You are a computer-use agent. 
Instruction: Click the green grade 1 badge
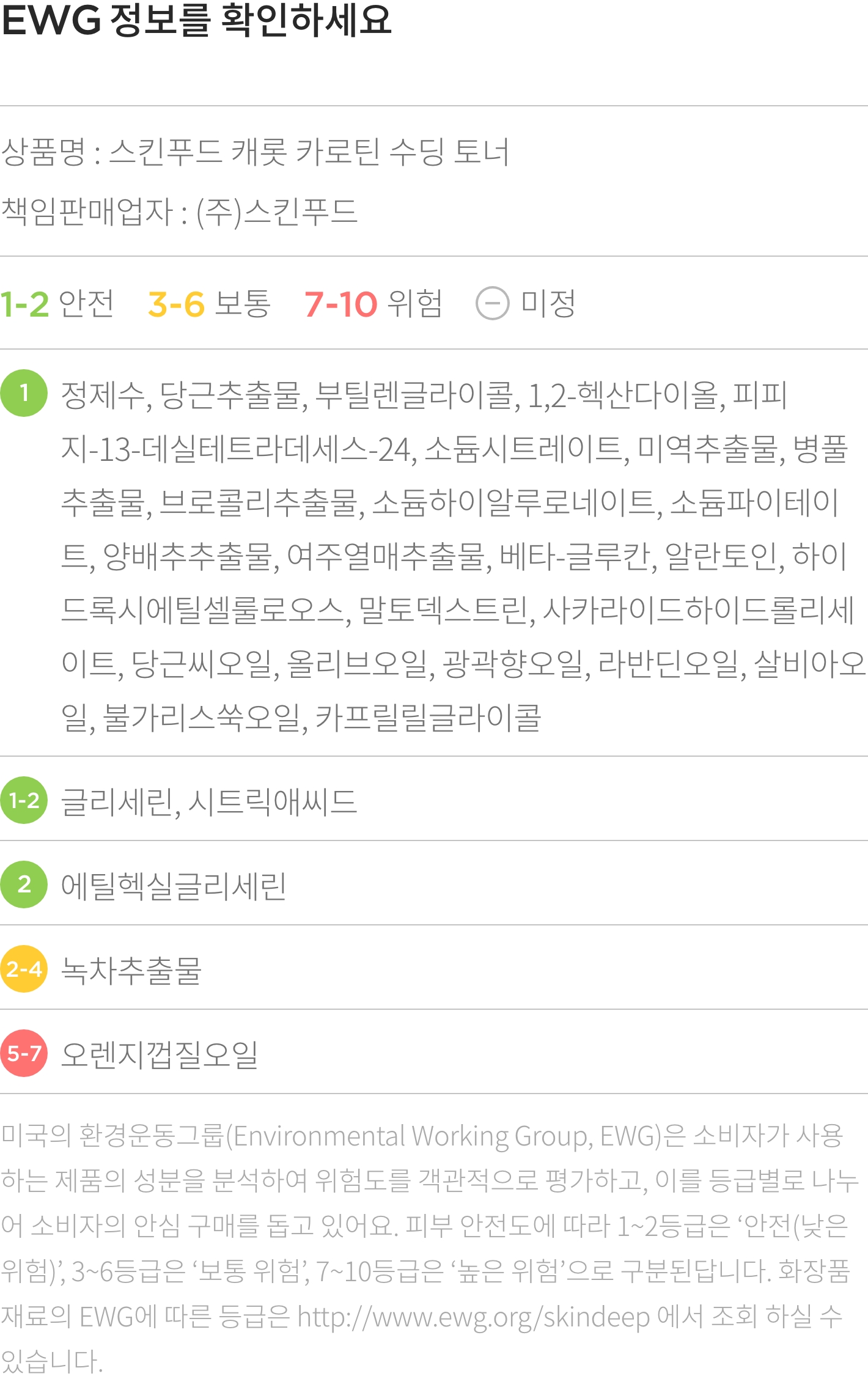[24, 393]
